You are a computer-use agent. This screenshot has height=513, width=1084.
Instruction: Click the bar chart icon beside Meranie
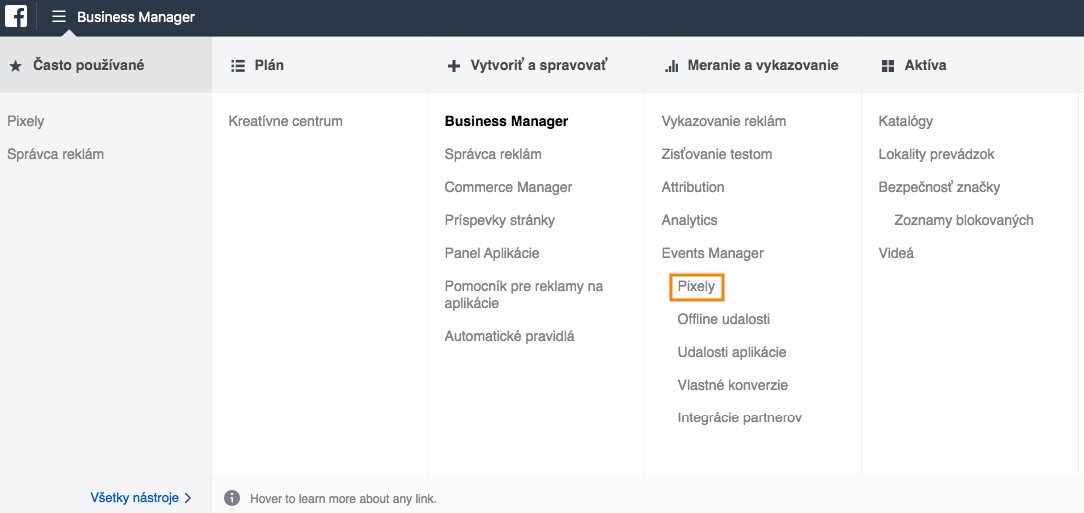(671, 66)
